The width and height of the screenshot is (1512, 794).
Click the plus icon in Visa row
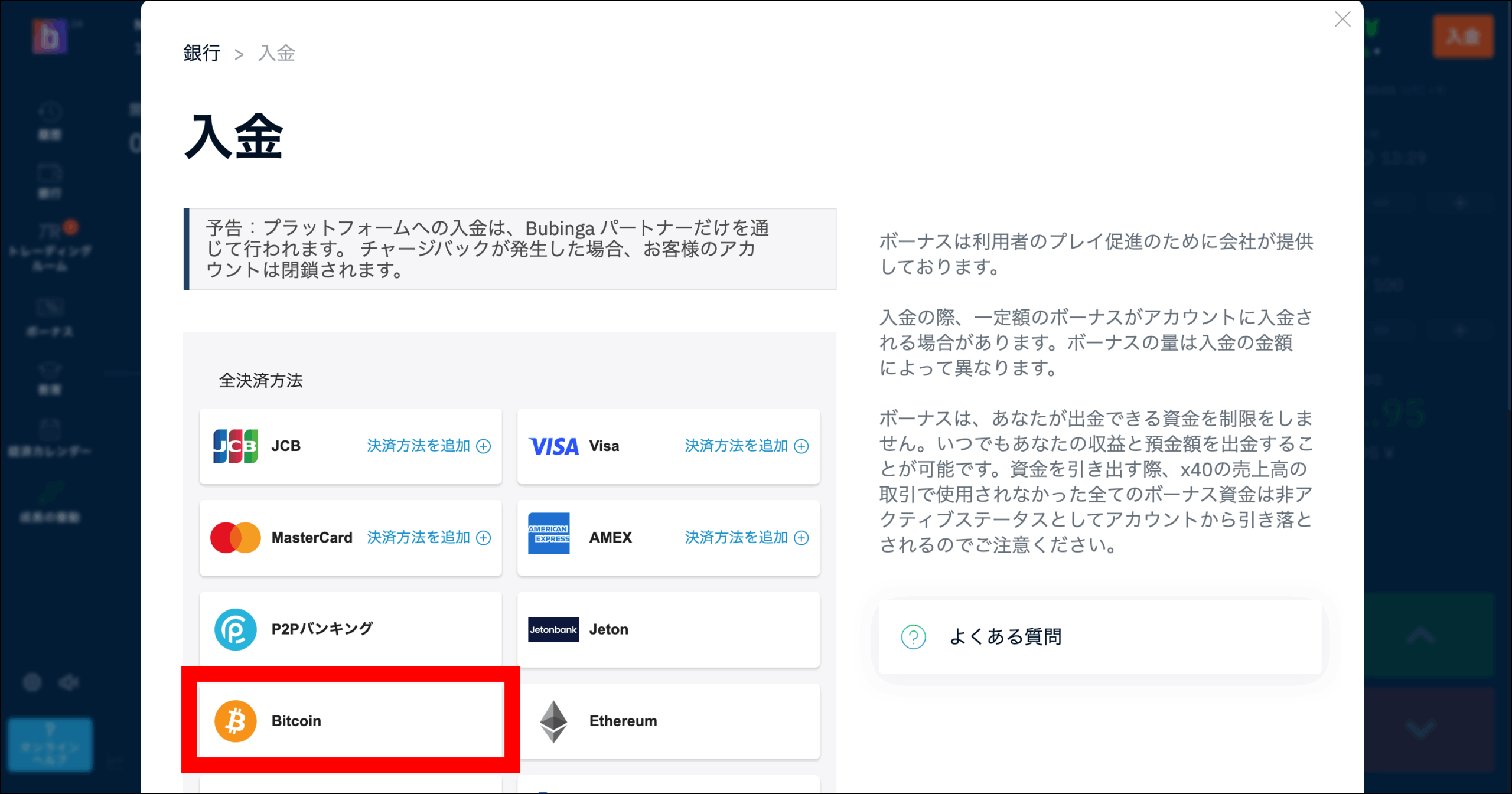pyautogui.click(x=801, y=446)
